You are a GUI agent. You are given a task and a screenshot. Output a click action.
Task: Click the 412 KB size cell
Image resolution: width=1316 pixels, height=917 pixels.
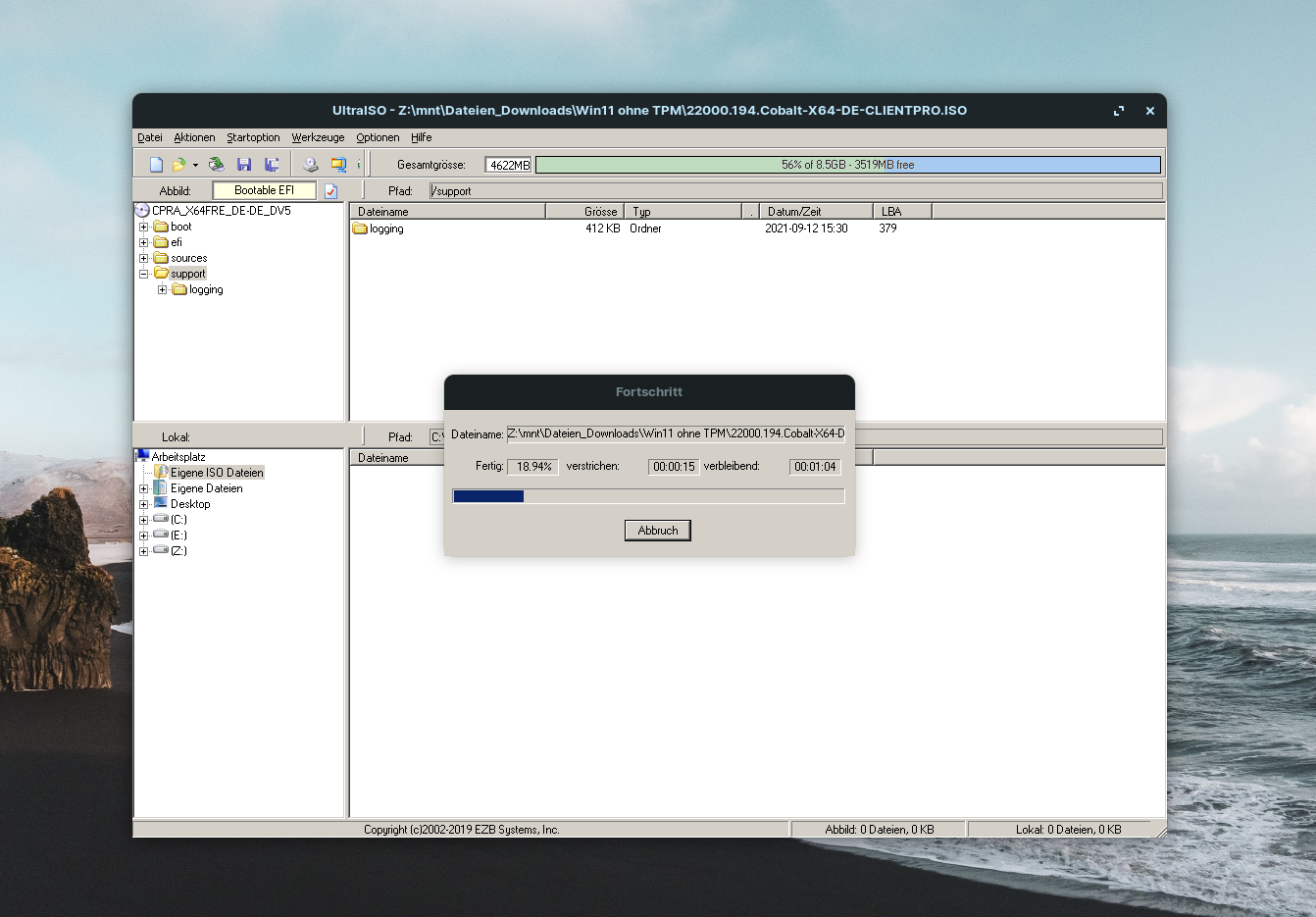coord(602,229)
